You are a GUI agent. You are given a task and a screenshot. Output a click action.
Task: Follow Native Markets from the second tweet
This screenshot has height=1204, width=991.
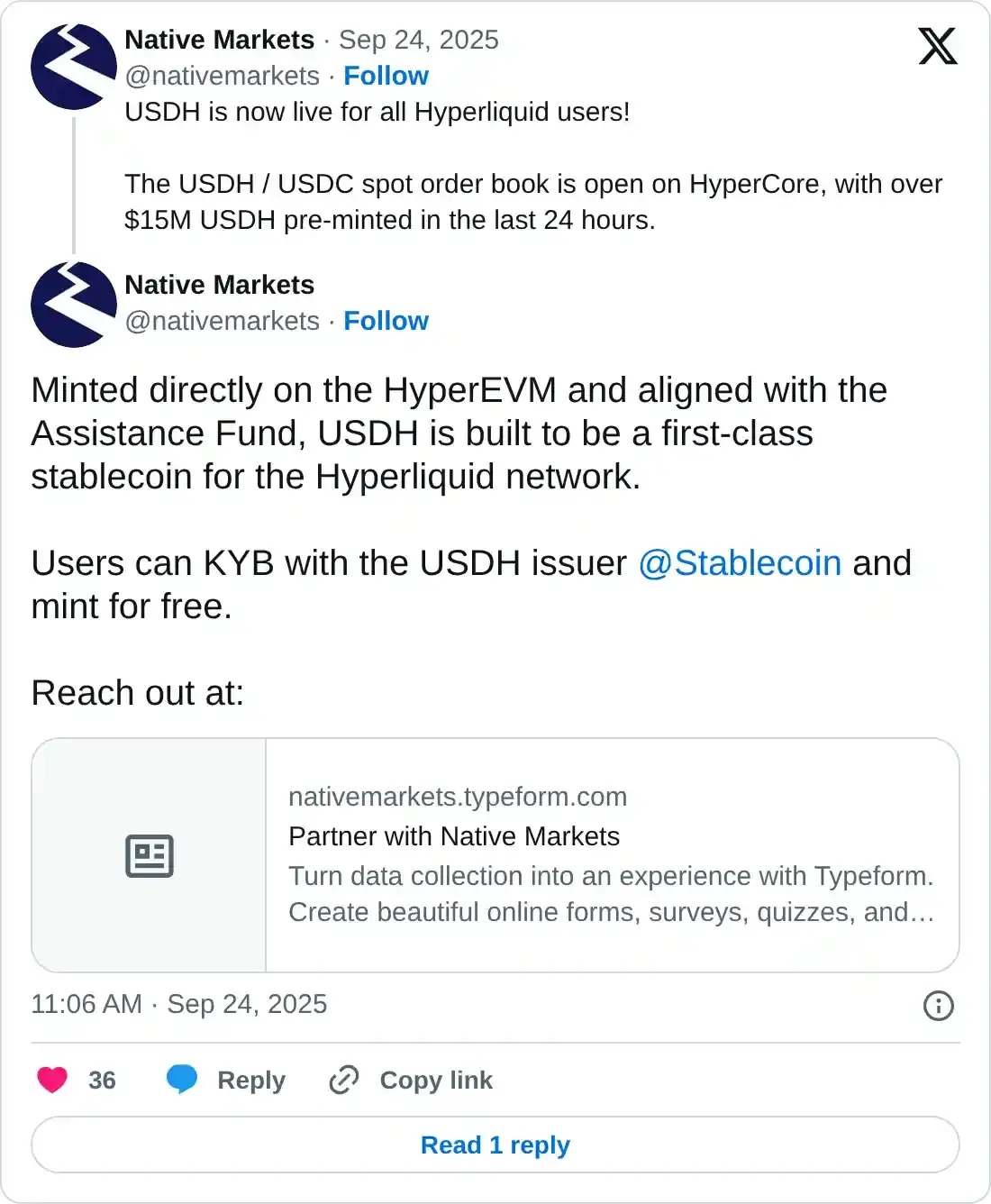click(386, 321)
